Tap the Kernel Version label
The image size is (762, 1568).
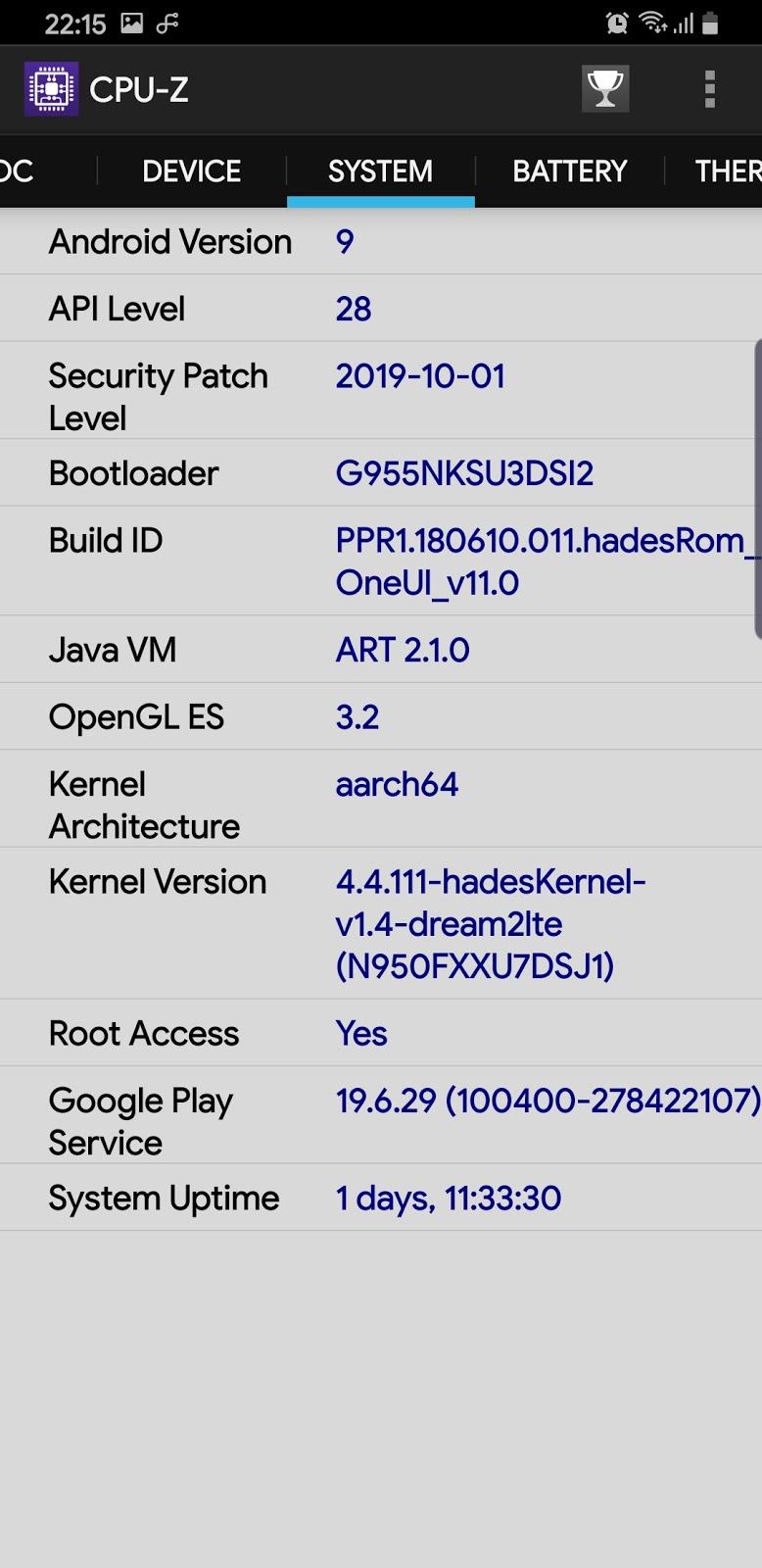tap(158, 882)
